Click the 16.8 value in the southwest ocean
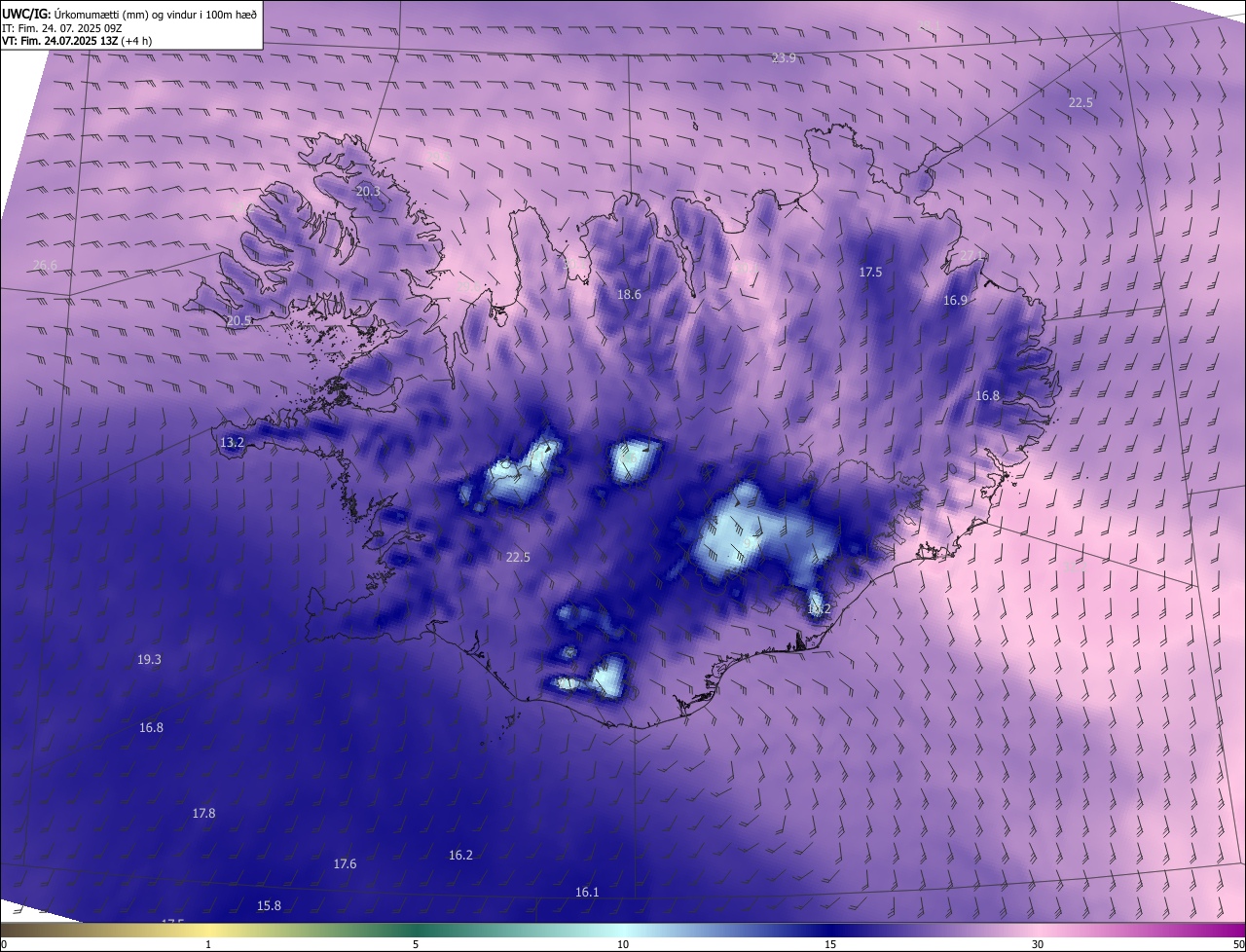This screenshot has height=952, width=1246. [x=151, y=728]
